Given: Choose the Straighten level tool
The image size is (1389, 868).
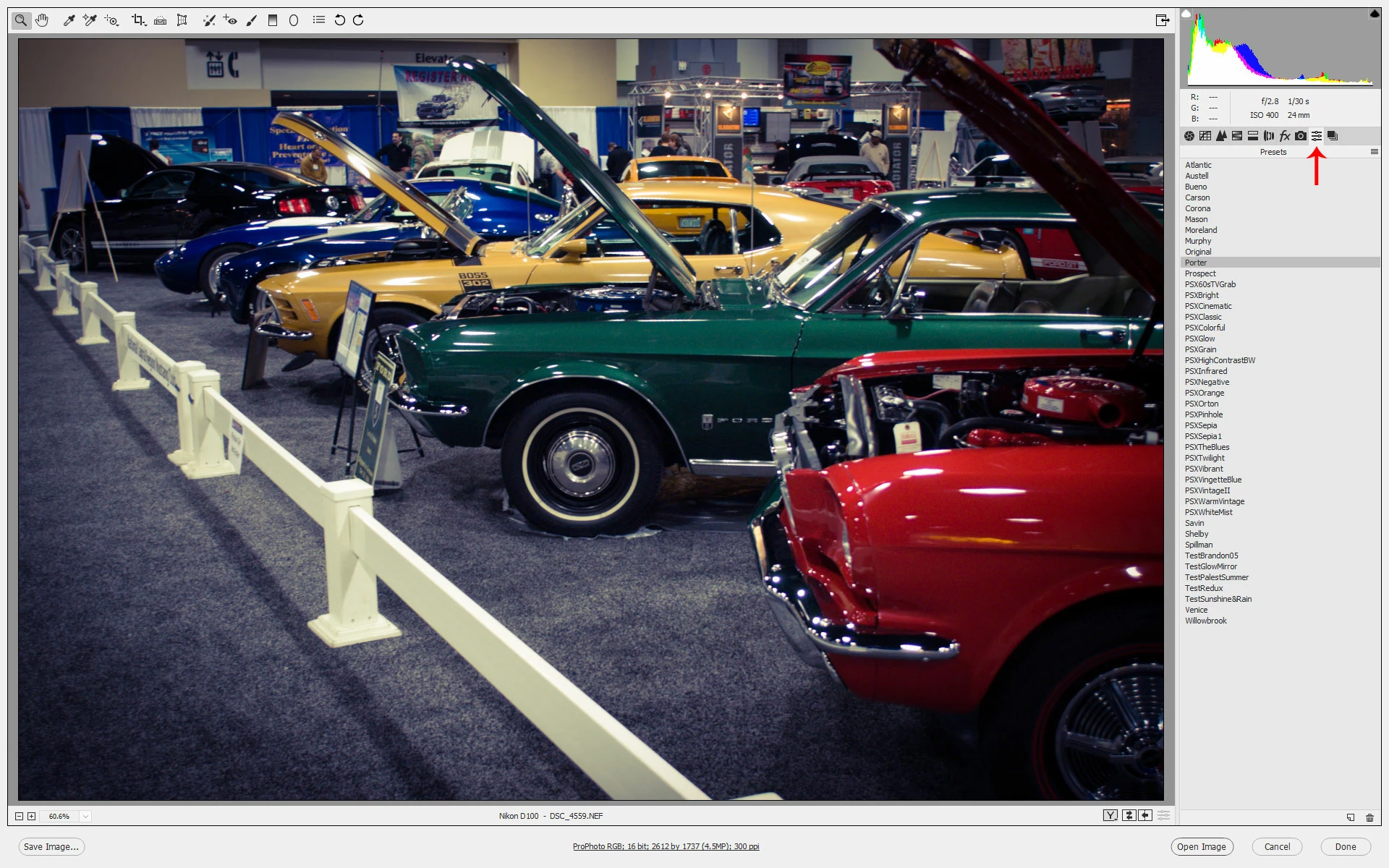Looking at the screenshot, I should pyautogui.click(x=161, y=20).
